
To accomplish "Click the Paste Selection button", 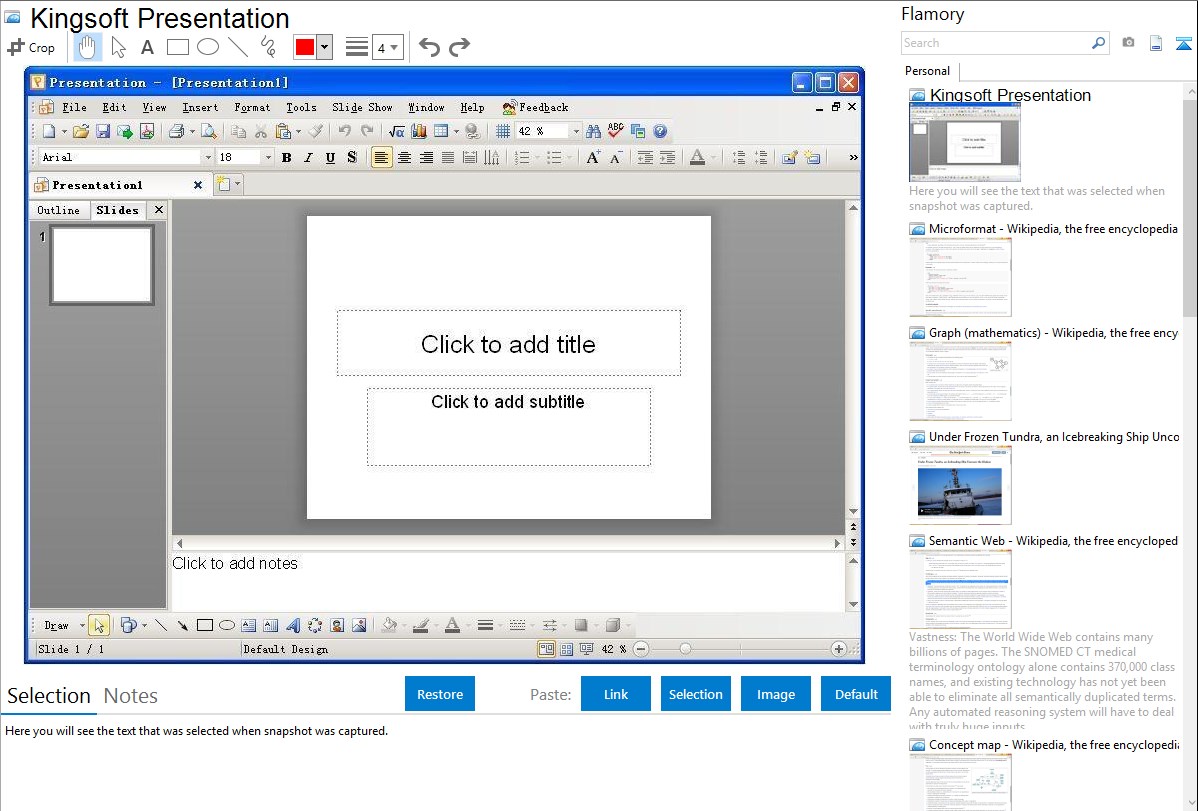I will (695, 694).
